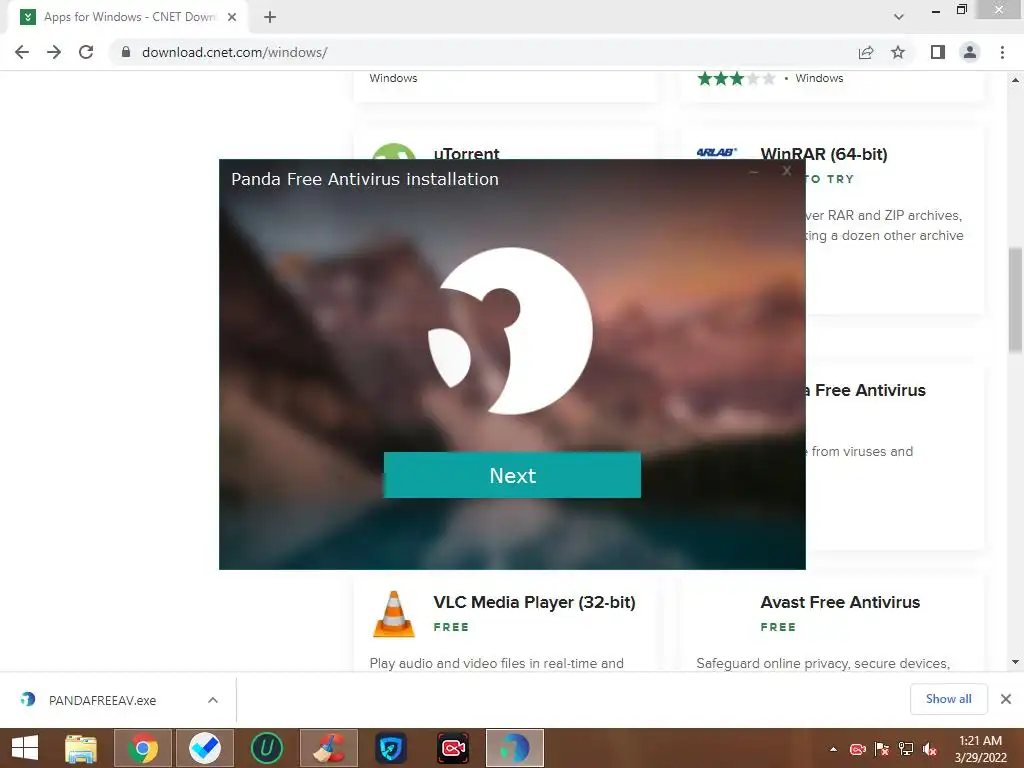Viewport: 1024px width, 768px height.
Task: Share this page icon in address bar
Action: (x=866, y=52)
